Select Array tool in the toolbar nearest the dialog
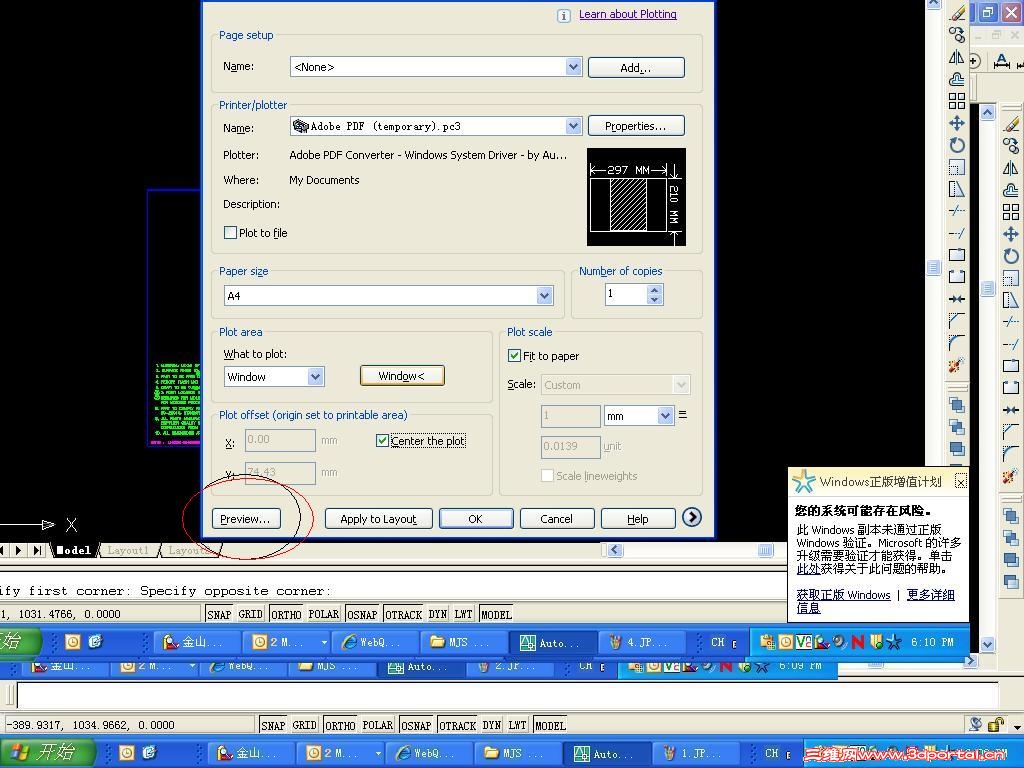This screenshot has width=1024, height=768. (x=957, y=101)
